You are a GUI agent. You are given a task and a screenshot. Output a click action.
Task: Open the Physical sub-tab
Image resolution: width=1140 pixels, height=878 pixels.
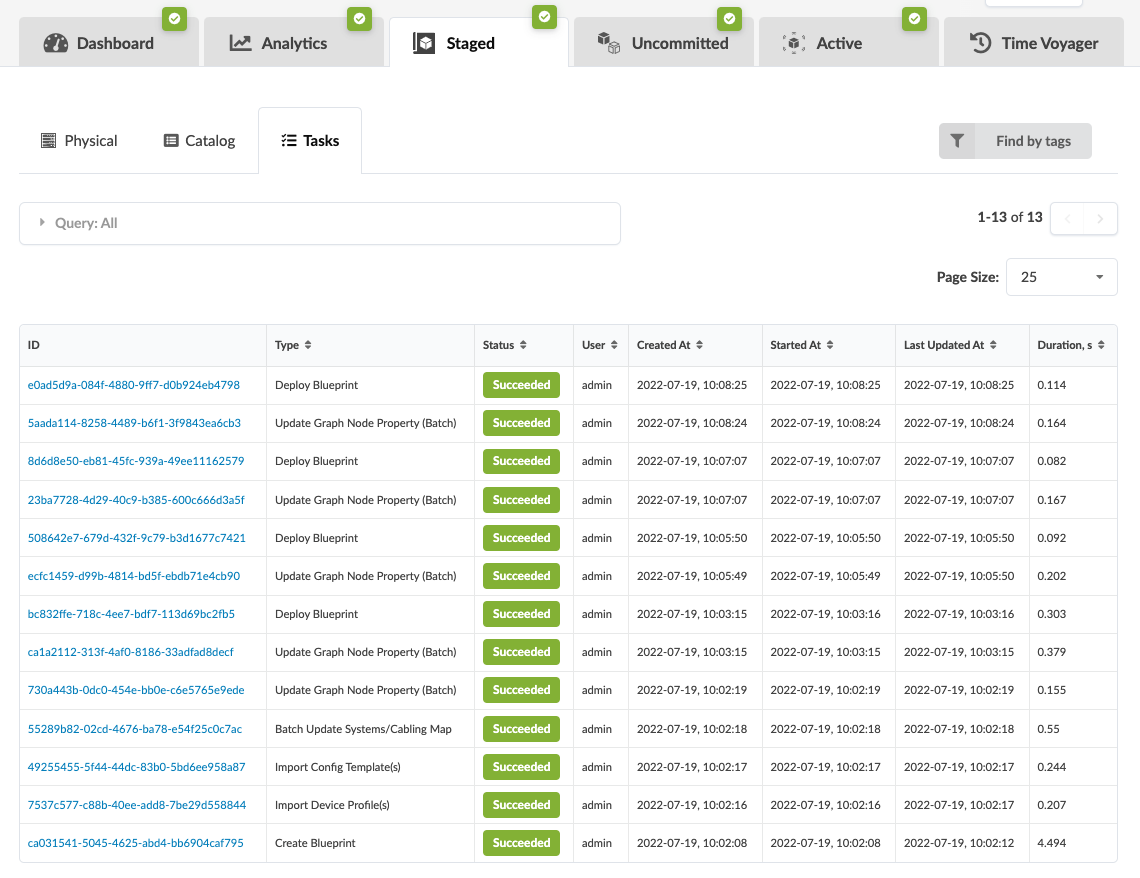pos(79,141)
